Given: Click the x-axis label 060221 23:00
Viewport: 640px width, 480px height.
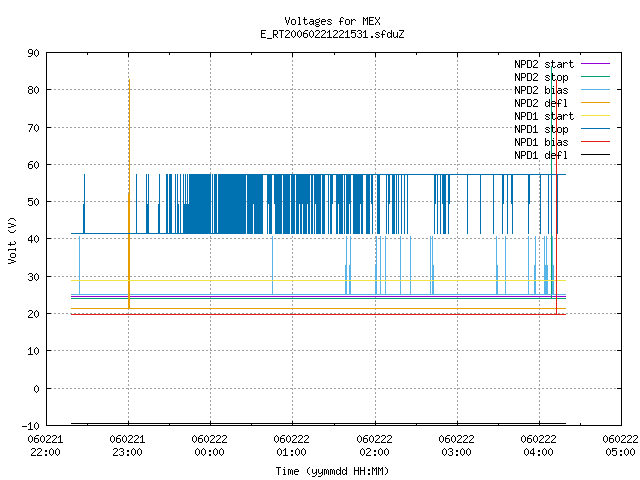Looking at the screenshot, I should (x=127, y=446).
